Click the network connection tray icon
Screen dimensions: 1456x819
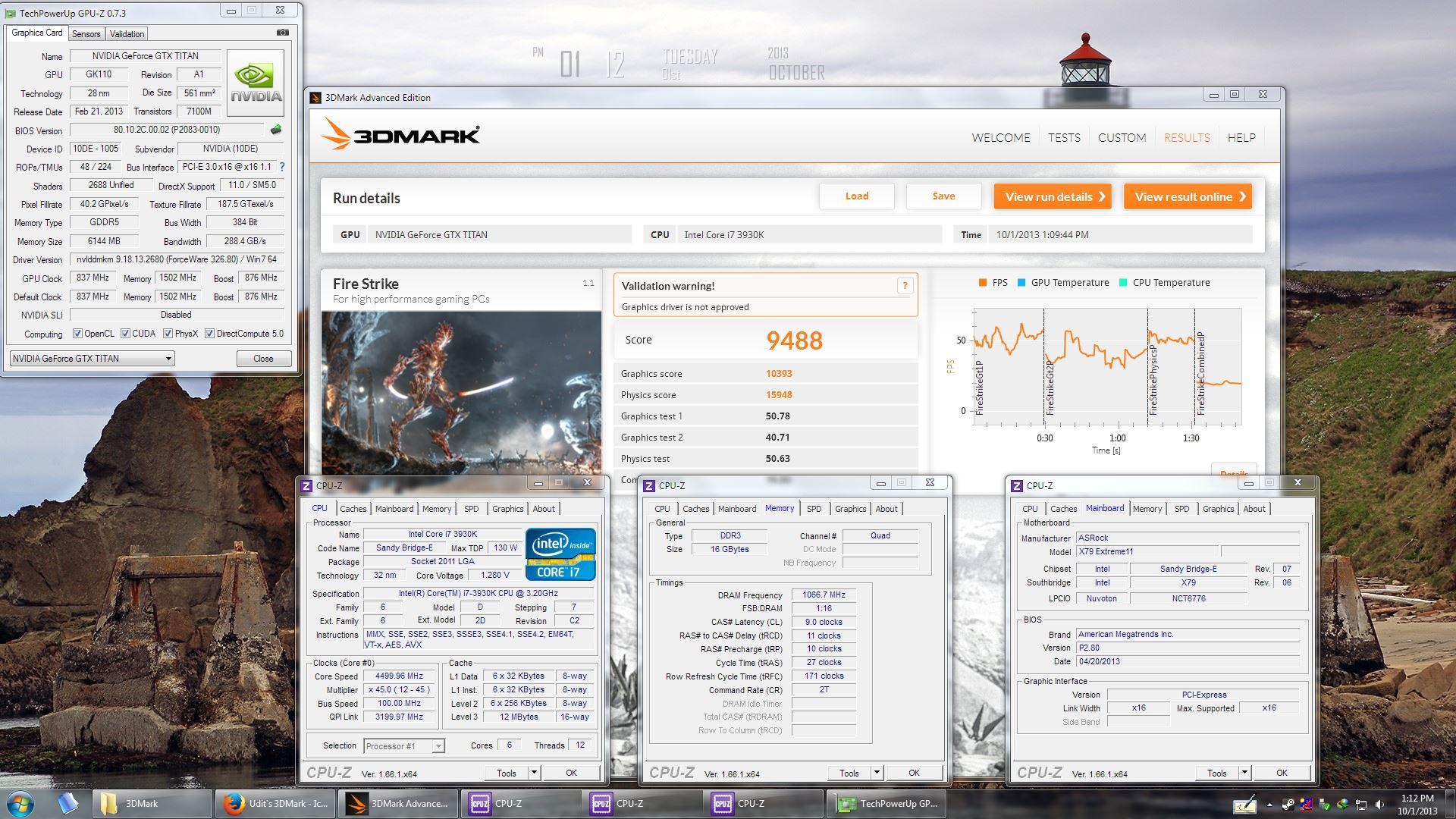click(1361, 805)
